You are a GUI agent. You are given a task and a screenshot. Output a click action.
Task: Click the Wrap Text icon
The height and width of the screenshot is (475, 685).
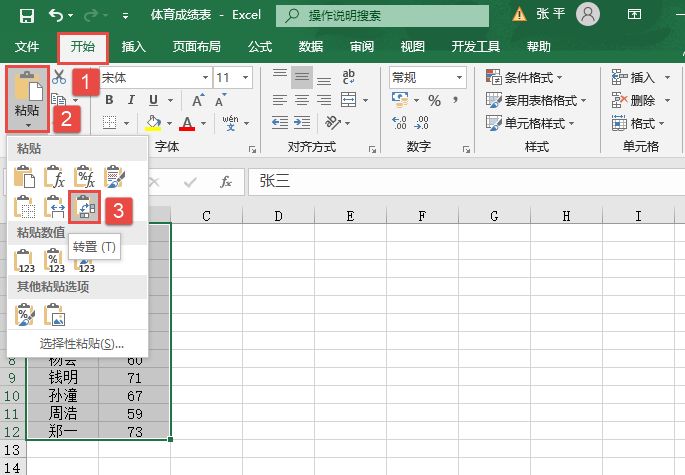click(x=349, y=77)
